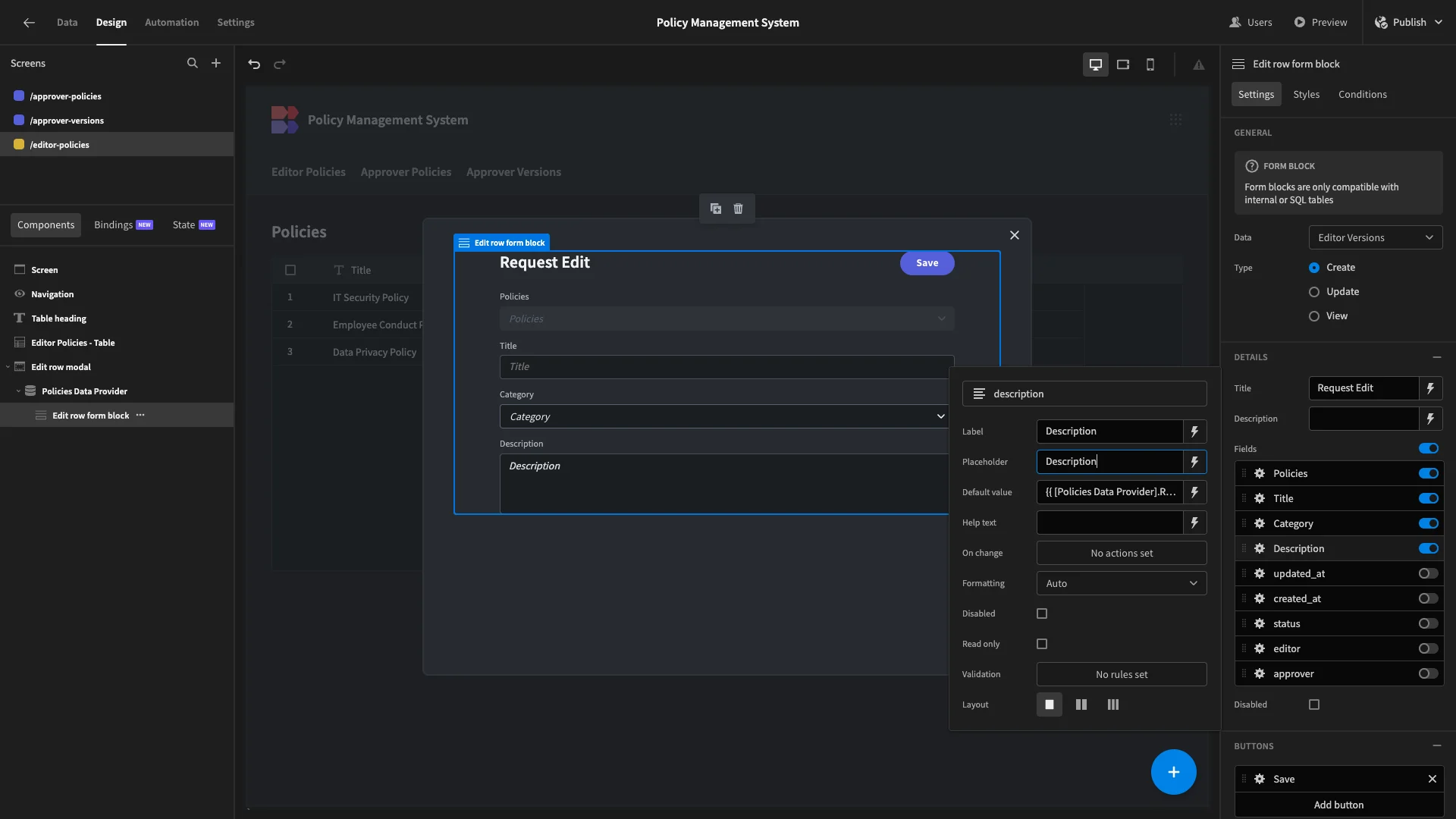The height and width of the screenshot is (819, 1456).
Task: Open settings gear for status field
Action: (1260, 623)
